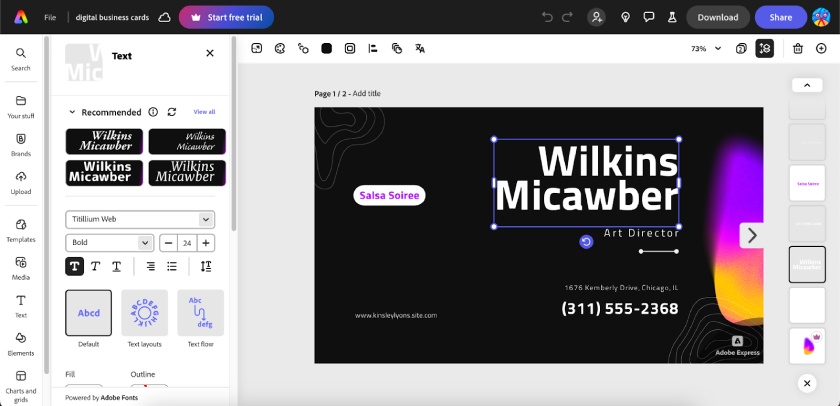Select the Wilkins Micawber layer thumbnail
The width and height of the screenshot is (840, 406).
(x=807, y=265)
